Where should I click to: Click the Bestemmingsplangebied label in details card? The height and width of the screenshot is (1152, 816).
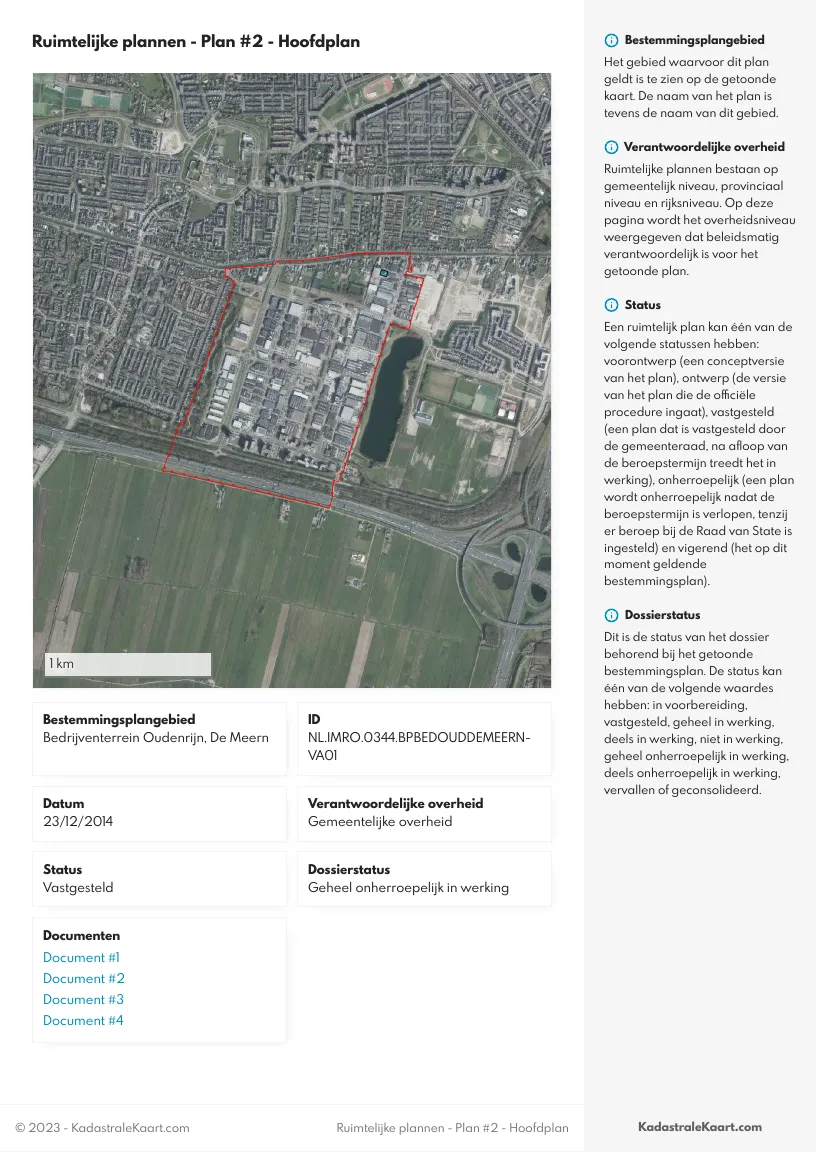pos(119,719)
